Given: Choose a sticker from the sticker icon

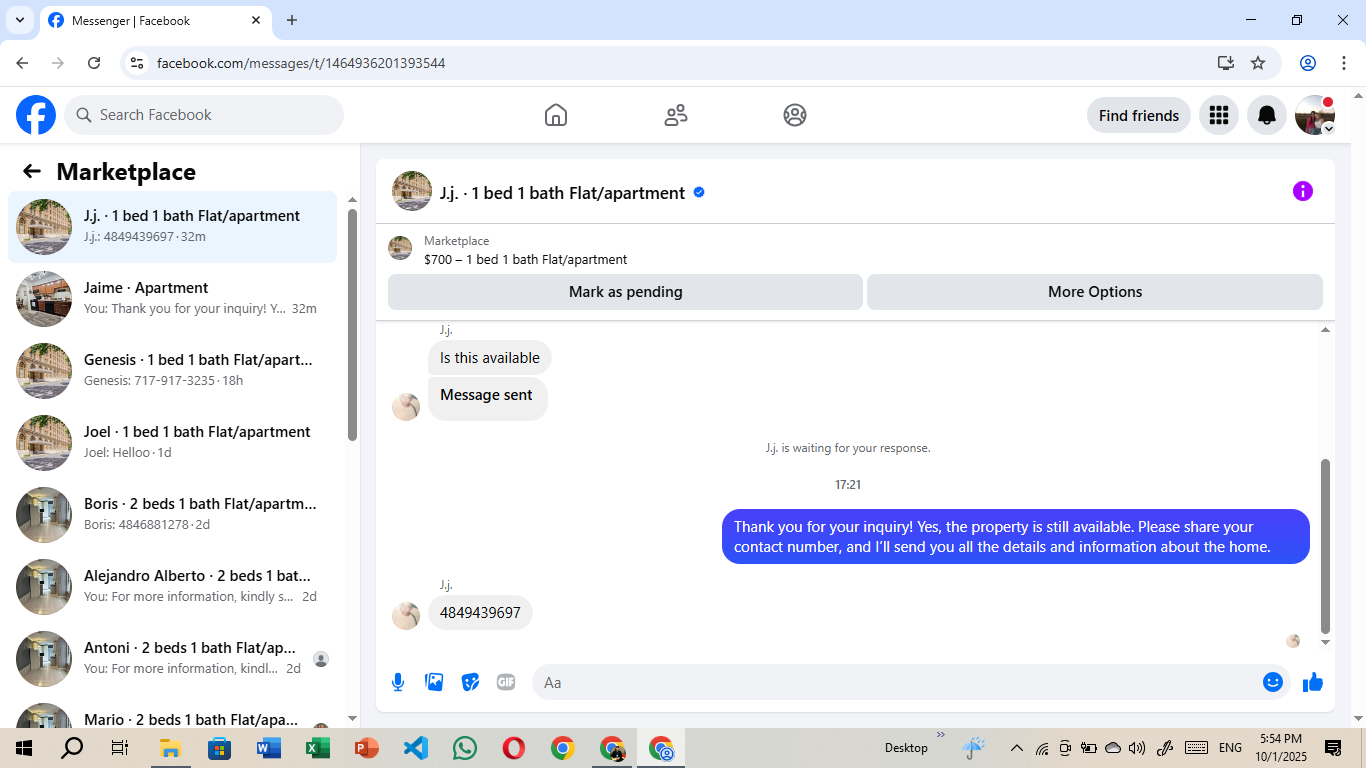Looking at the screenshot, I should 470,682.
